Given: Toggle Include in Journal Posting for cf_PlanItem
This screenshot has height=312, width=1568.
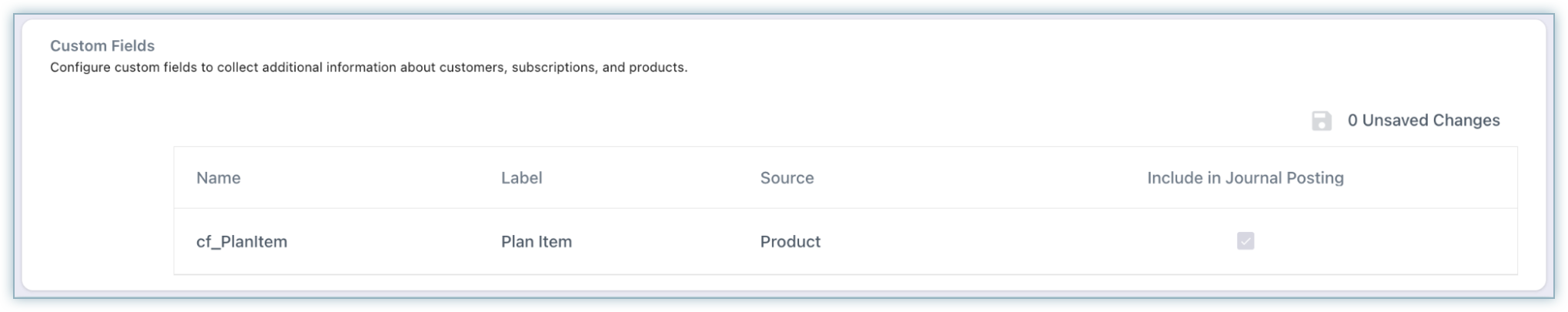Looking at the screenshot, I should [x=1245, y=241].
